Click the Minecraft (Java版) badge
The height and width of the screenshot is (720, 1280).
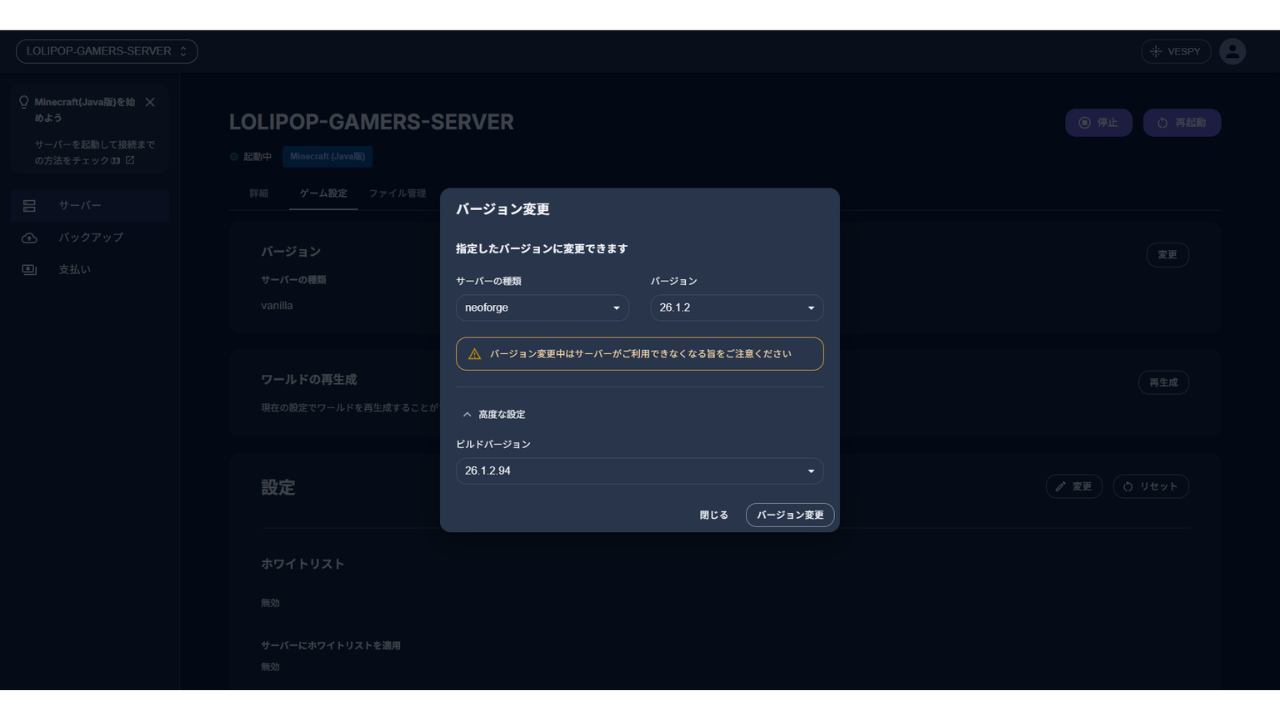tap(328, 156)
